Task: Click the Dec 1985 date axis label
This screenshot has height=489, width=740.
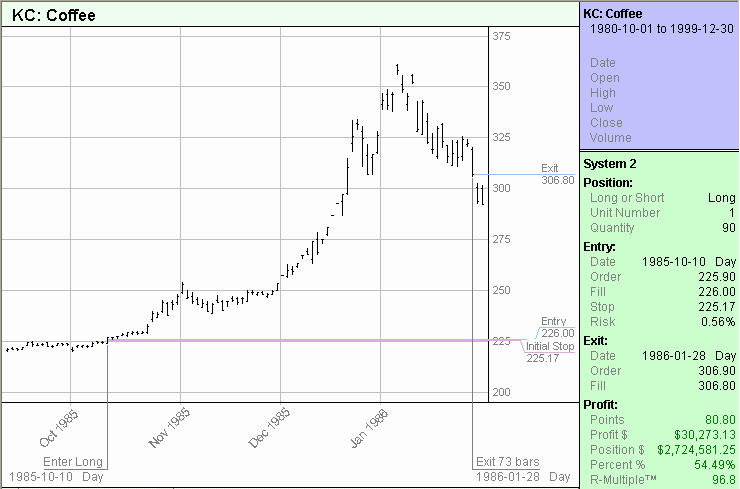Action: (x=270, y=427)
